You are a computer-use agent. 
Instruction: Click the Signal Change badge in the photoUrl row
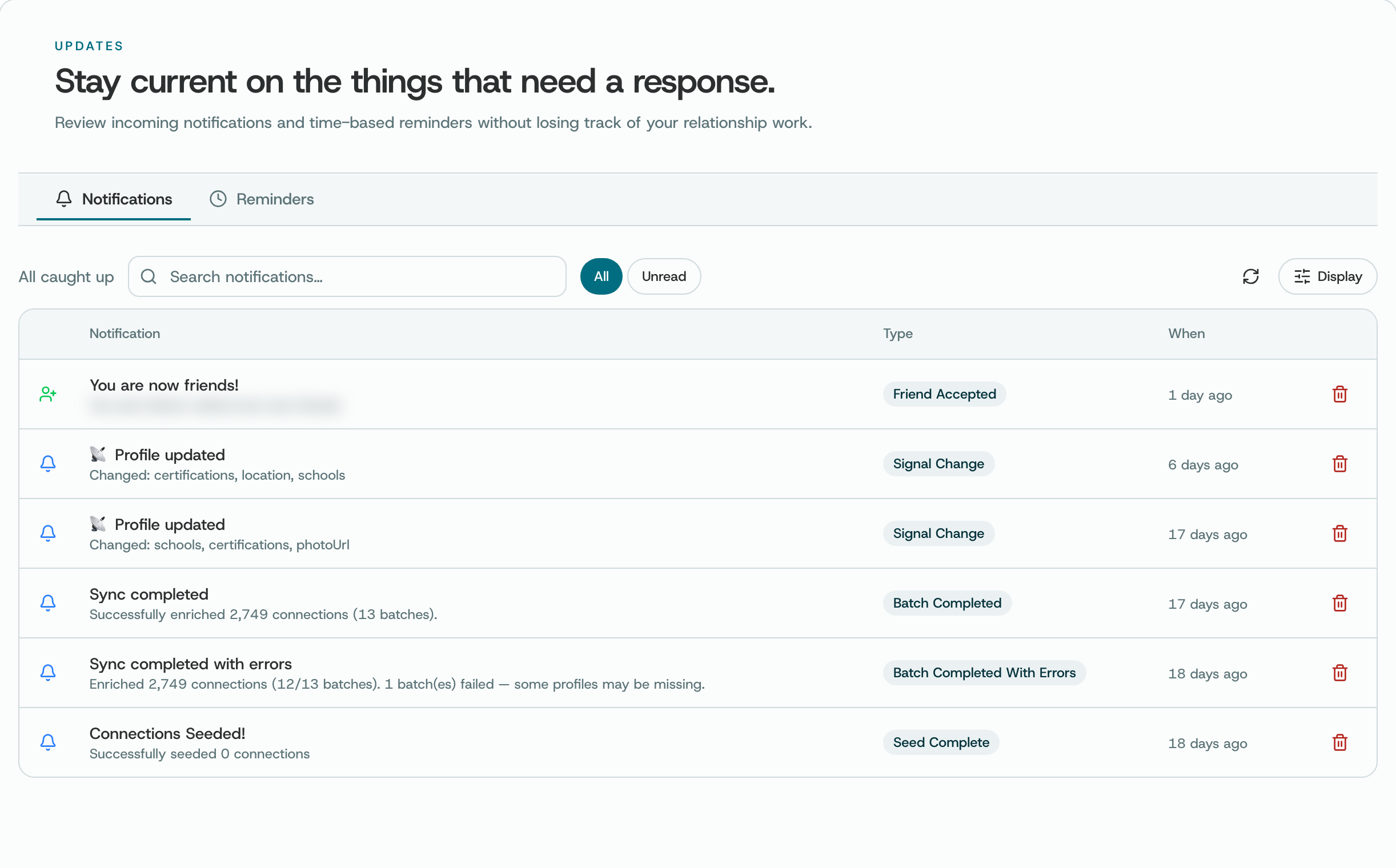(938, 533)
